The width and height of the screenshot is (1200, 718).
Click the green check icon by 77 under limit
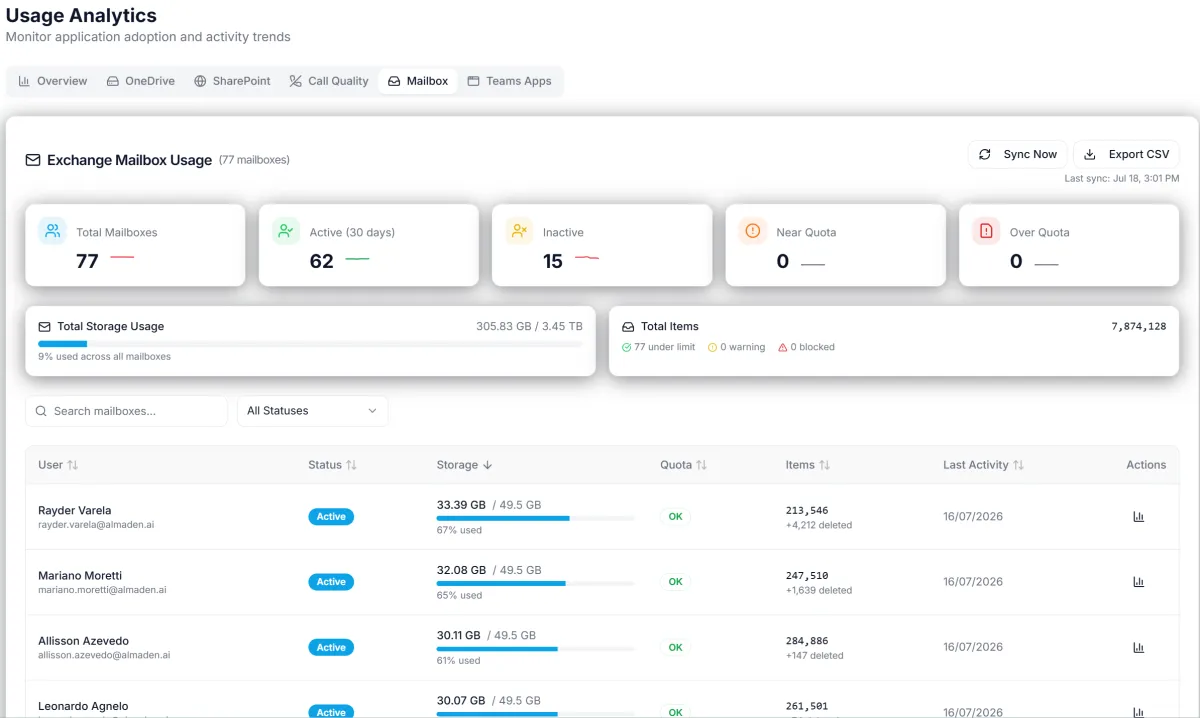[x=627, y=347]
